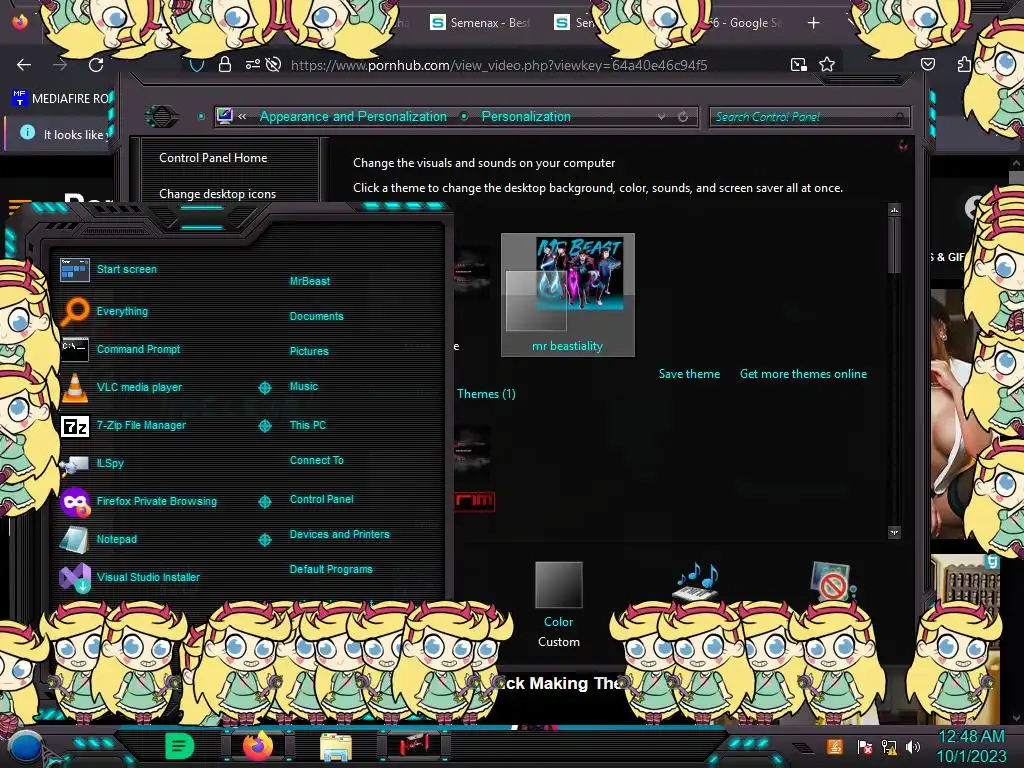
Task: Click Change desktop icons
Action: click(217, 194)
